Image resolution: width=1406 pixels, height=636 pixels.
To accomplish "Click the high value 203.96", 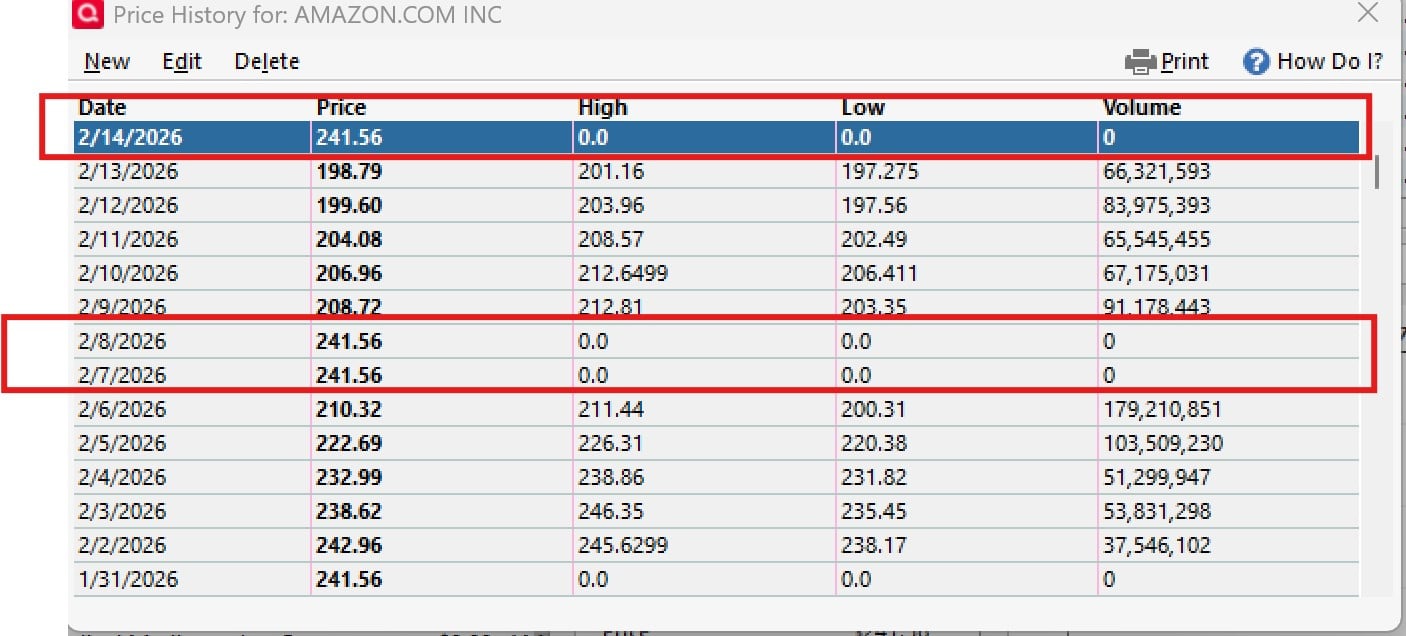I will point(611,206).
